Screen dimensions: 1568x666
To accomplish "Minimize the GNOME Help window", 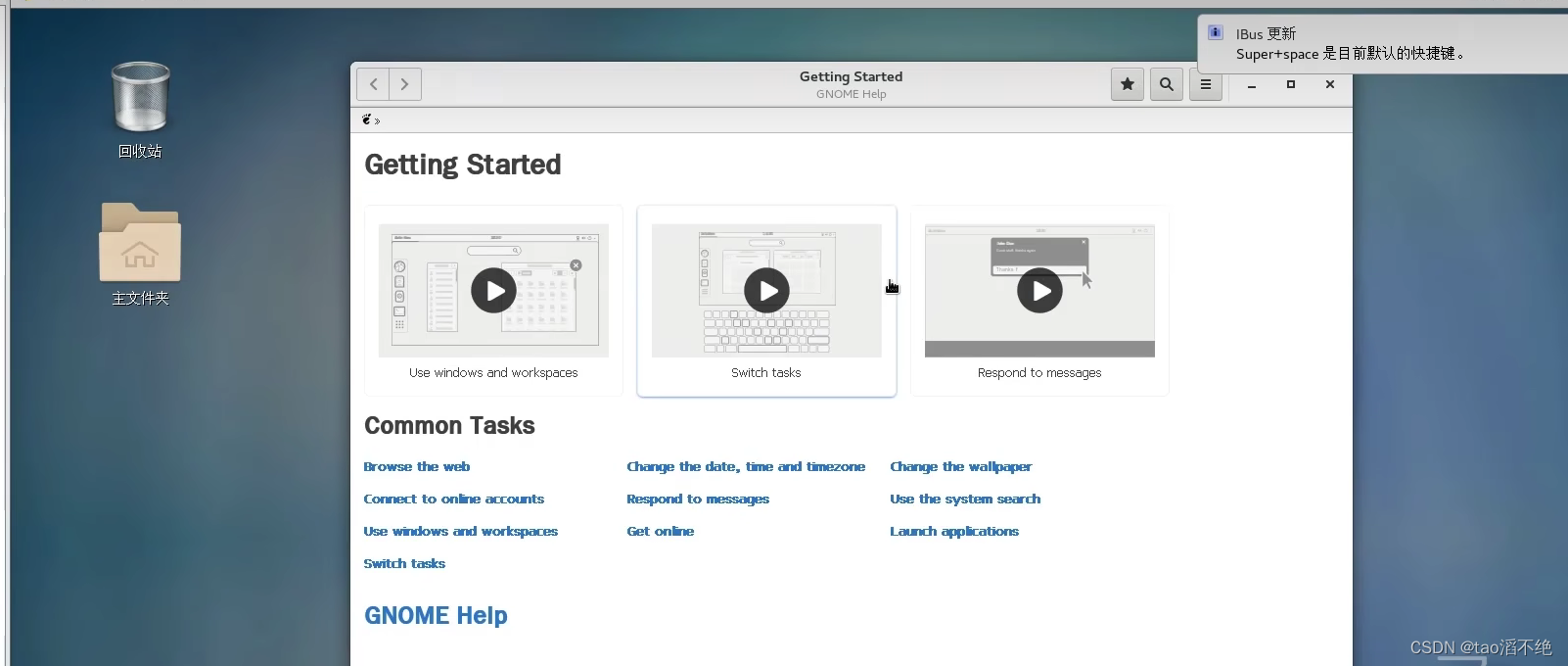I will [x=1252, y=85].
